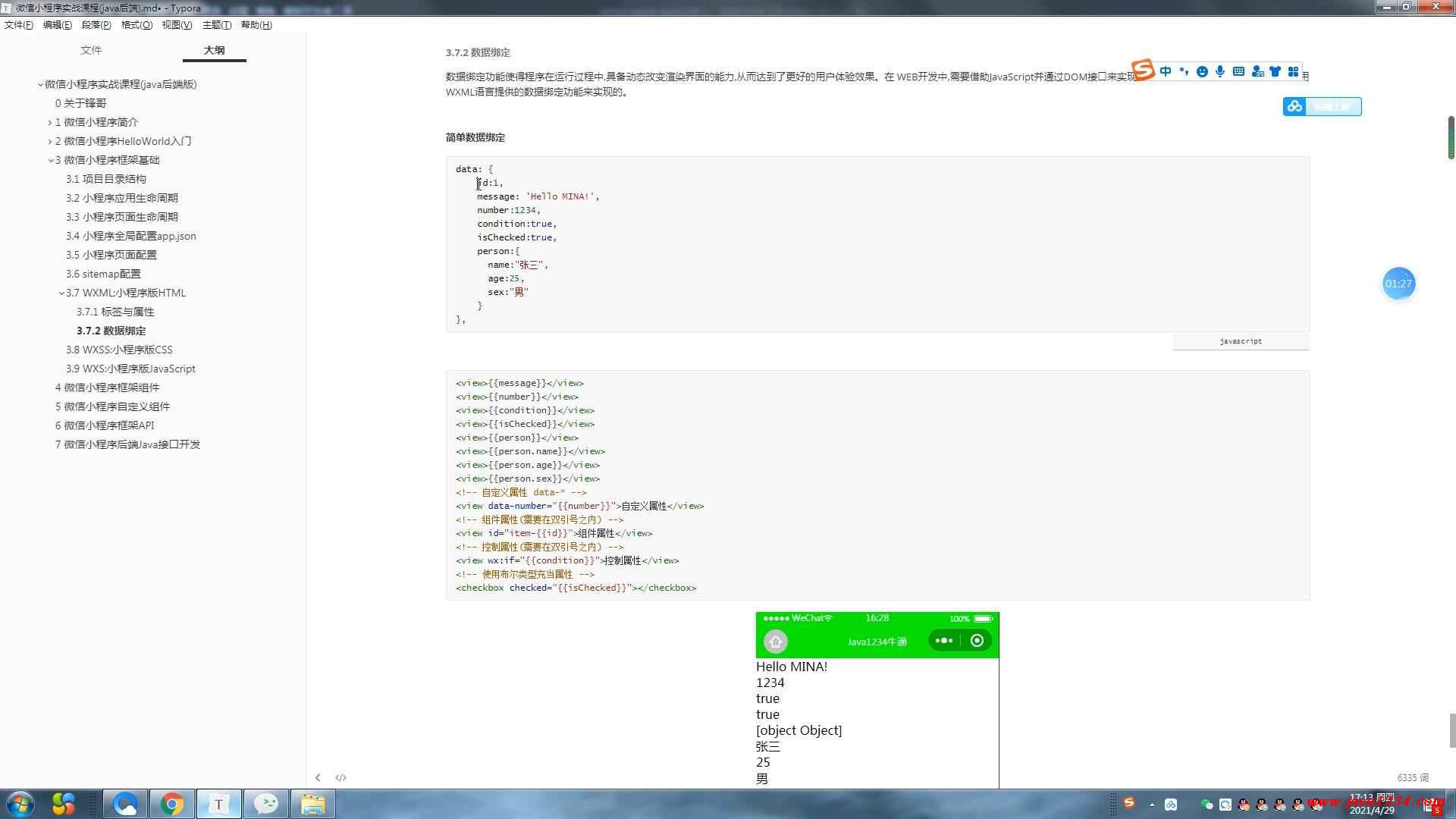Viewport: 1456px width, 819px height.
Task: Jump to 3.7.1 标签与属性
Action: (115, 312)
